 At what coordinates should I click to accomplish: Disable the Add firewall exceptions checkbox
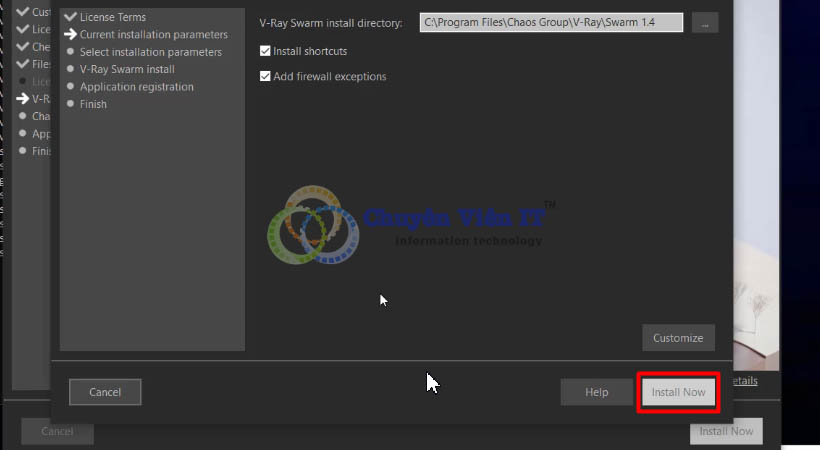[x=265, y=76]
